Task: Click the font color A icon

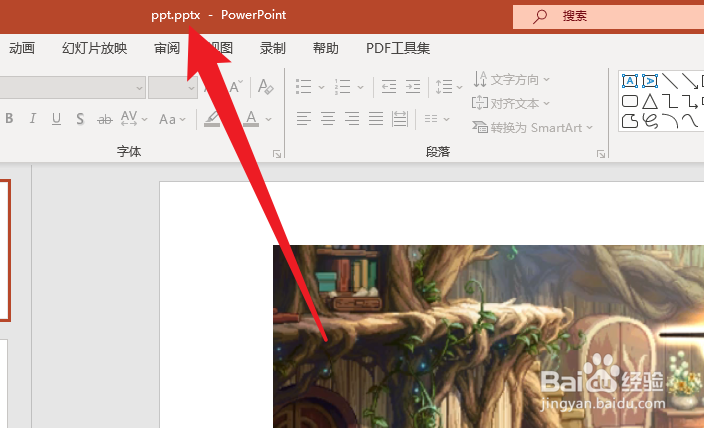Action: (x=251, y=119)
